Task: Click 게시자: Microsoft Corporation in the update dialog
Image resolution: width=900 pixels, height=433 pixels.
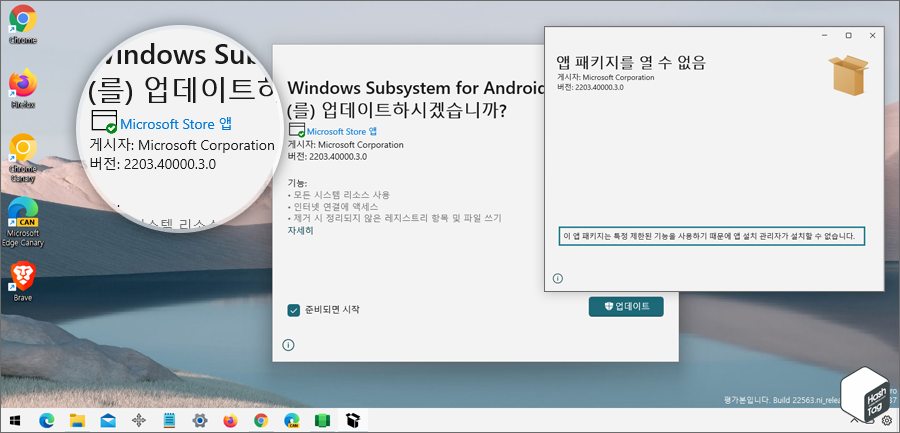Action: pyautogui.click(x=346, y=145)
